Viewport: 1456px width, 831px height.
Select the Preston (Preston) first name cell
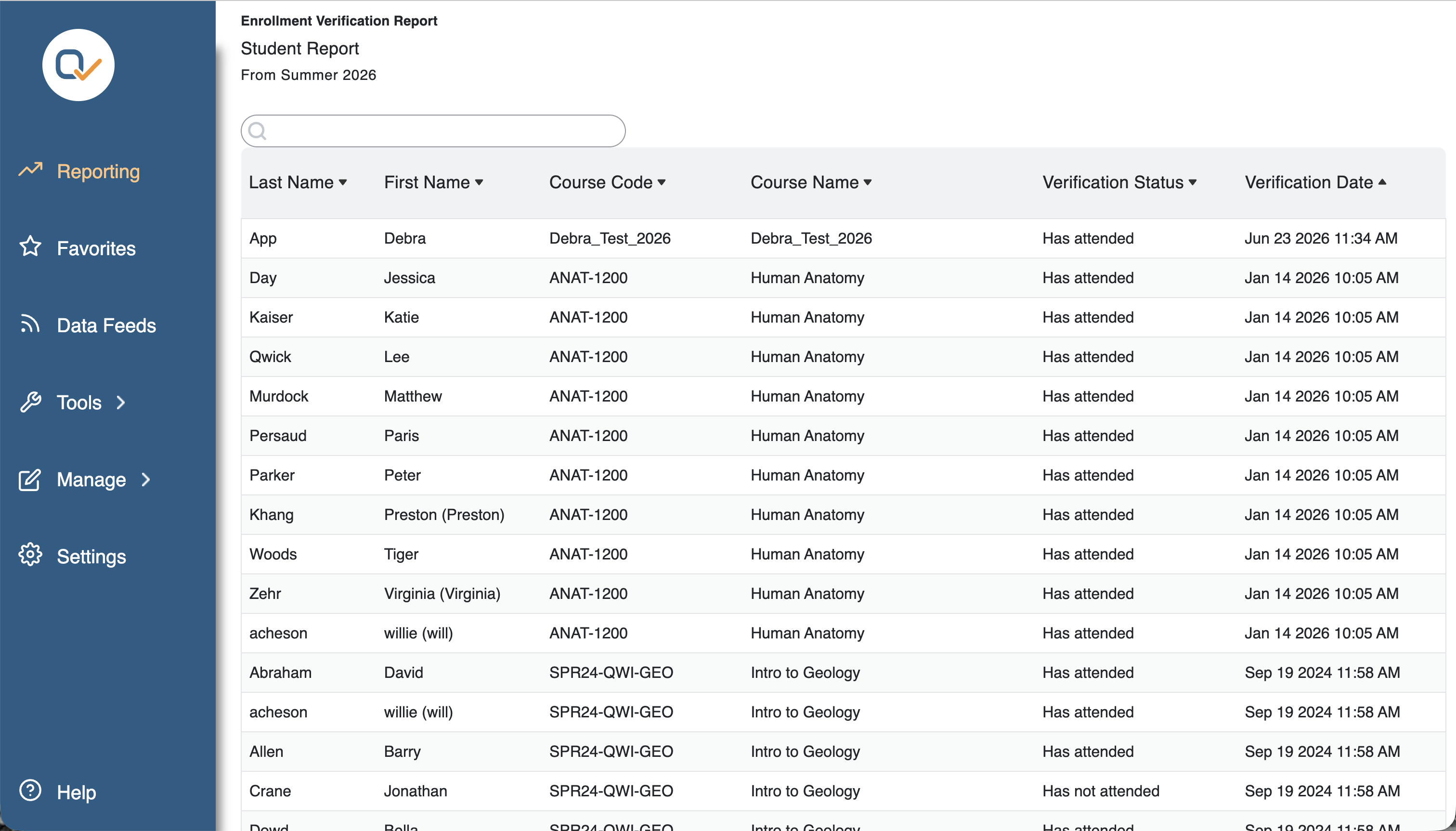[x=444, y=515]
